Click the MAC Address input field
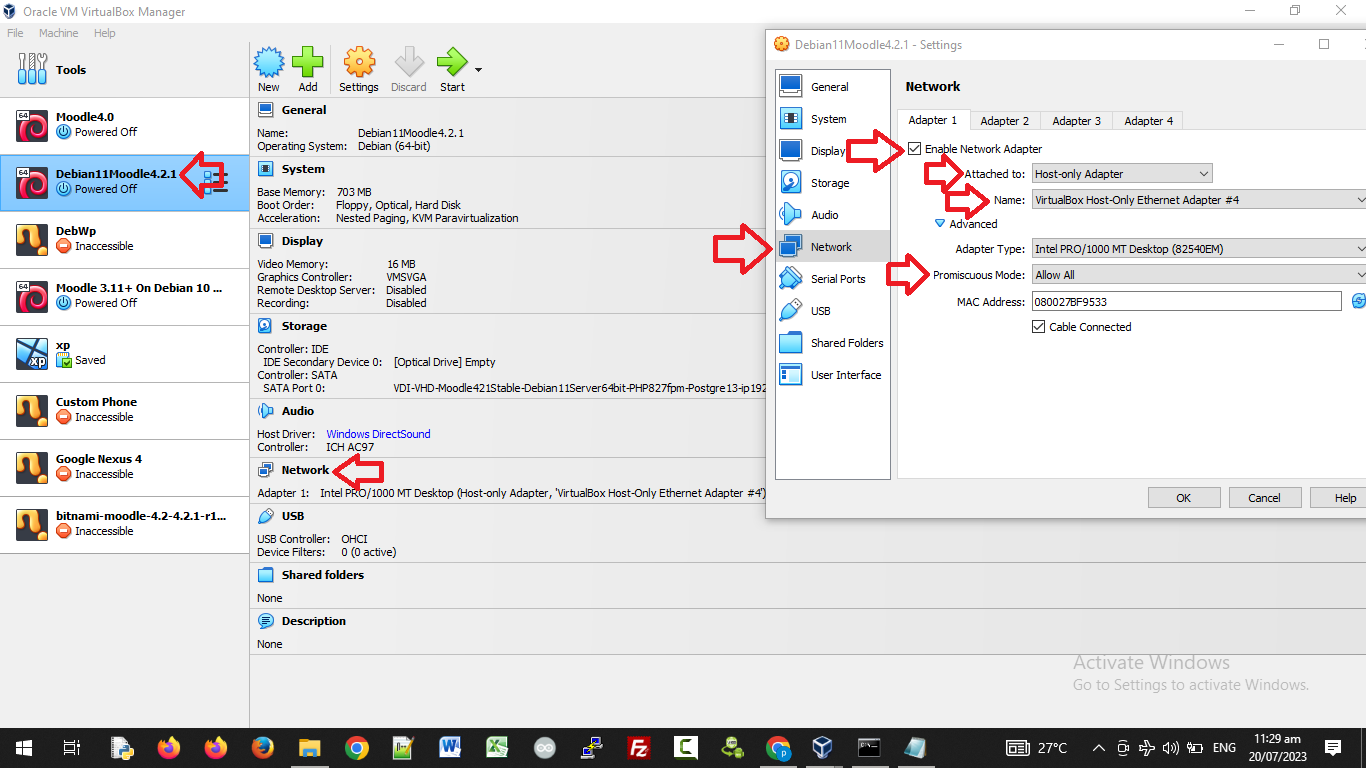Viewport: 1366px width, 768px height. [1186, 302]
